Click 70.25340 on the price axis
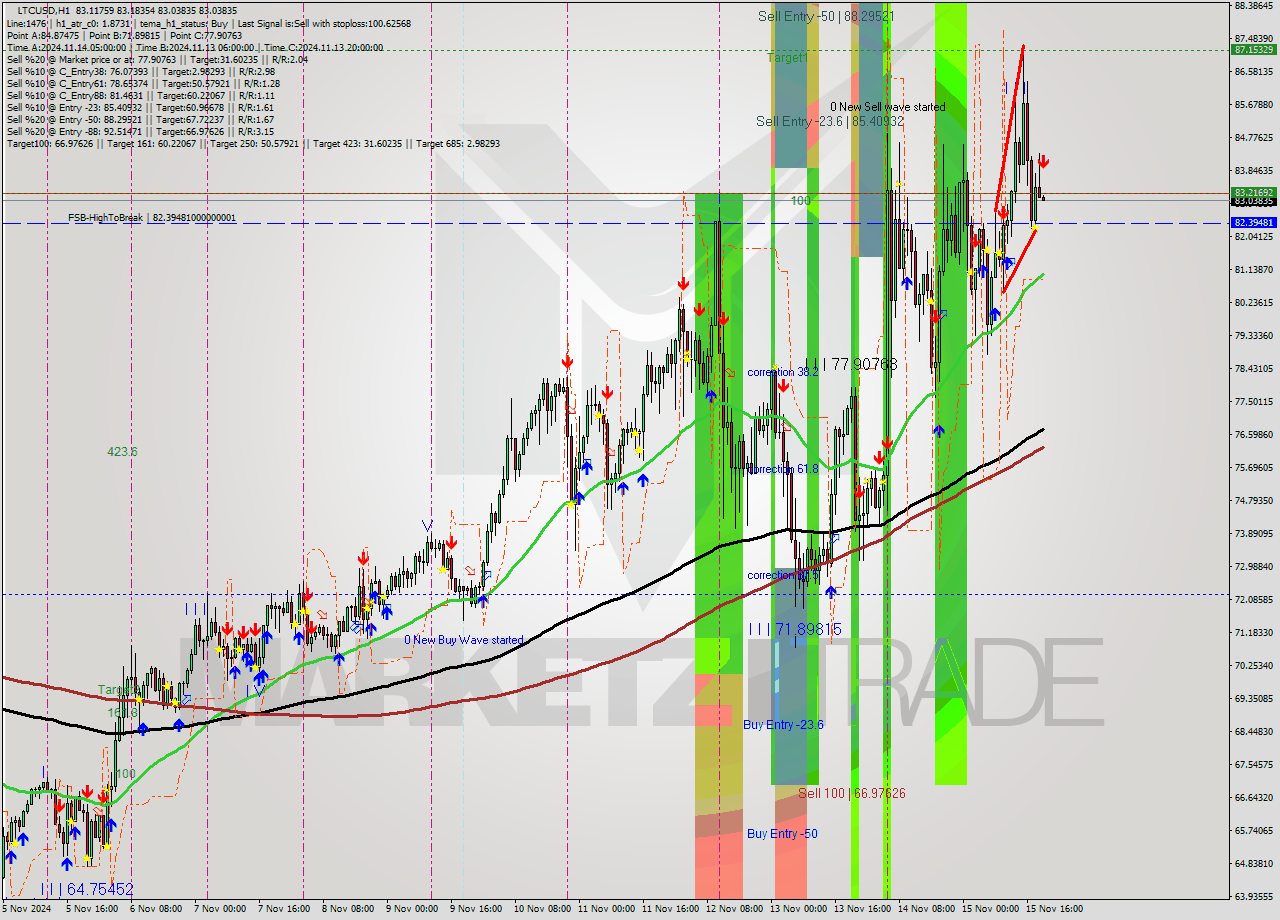Viewport: 1280px width, 920px height. point(1253,666)
